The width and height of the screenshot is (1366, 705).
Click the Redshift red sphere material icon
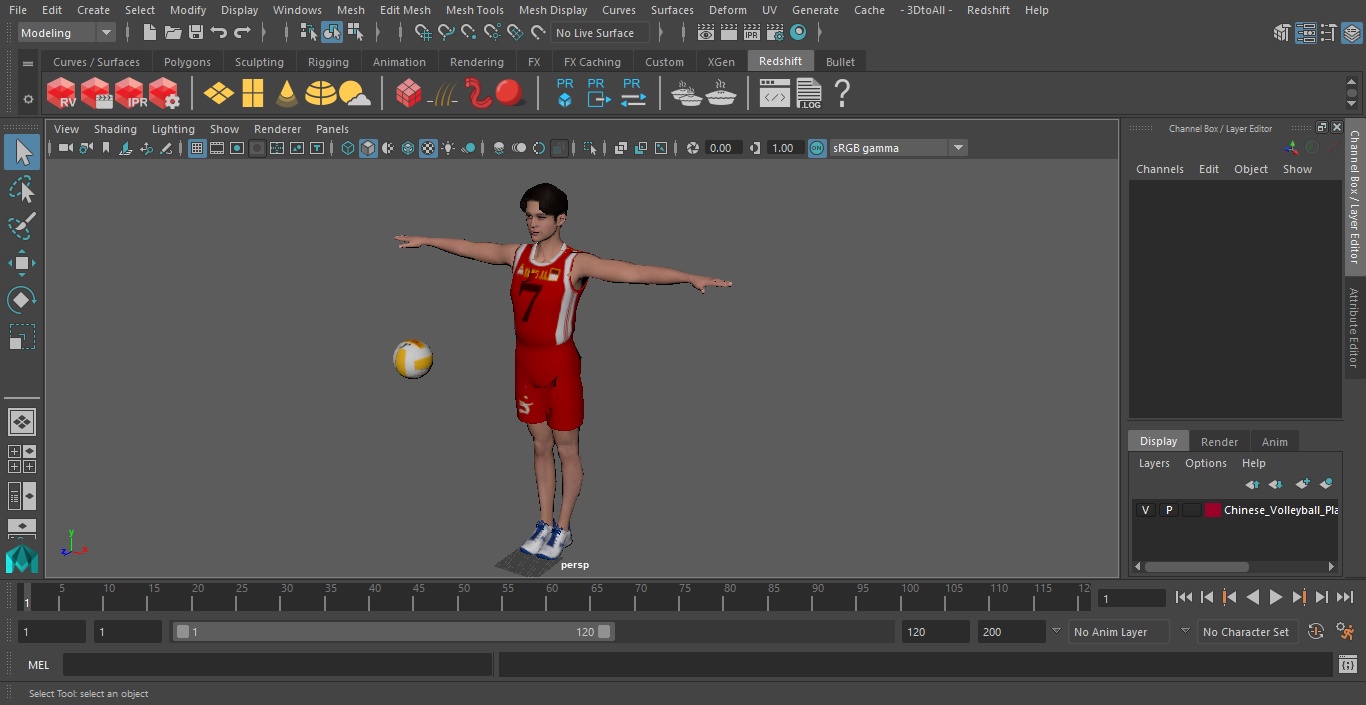point(511,93)
